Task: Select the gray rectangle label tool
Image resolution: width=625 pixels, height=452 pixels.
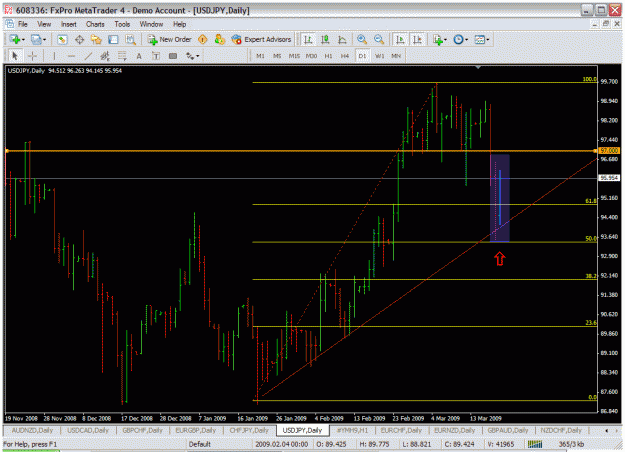Action: pos(173,56)
